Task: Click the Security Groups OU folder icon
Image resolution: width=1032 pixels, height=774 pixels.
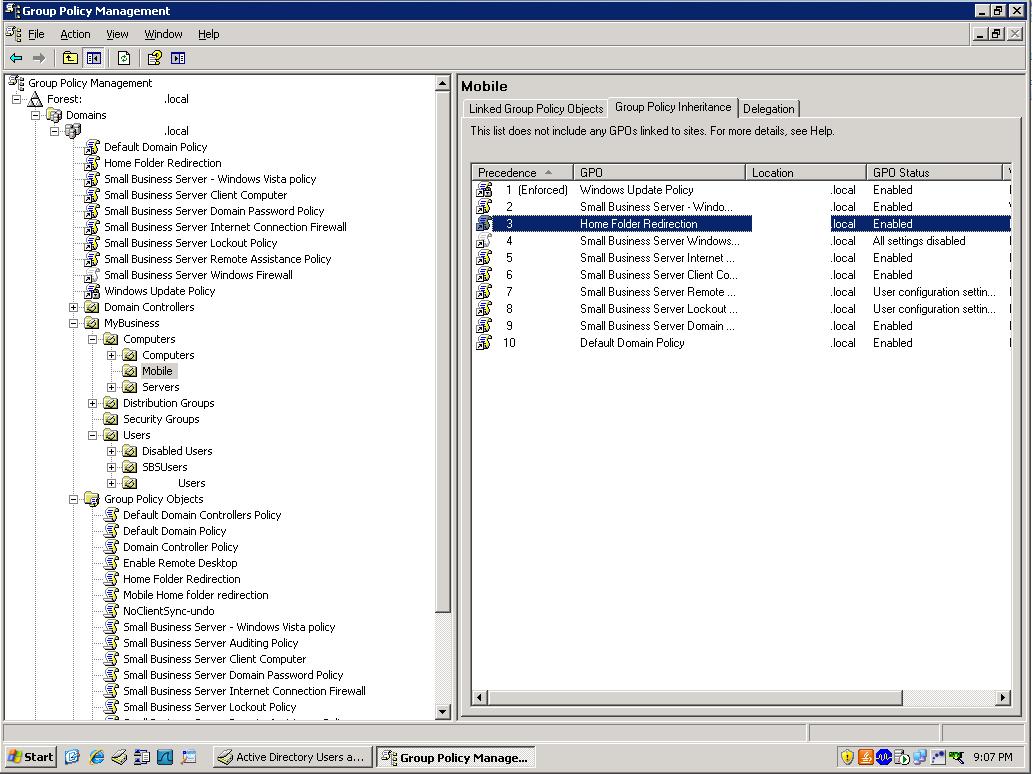Action: 111,419
